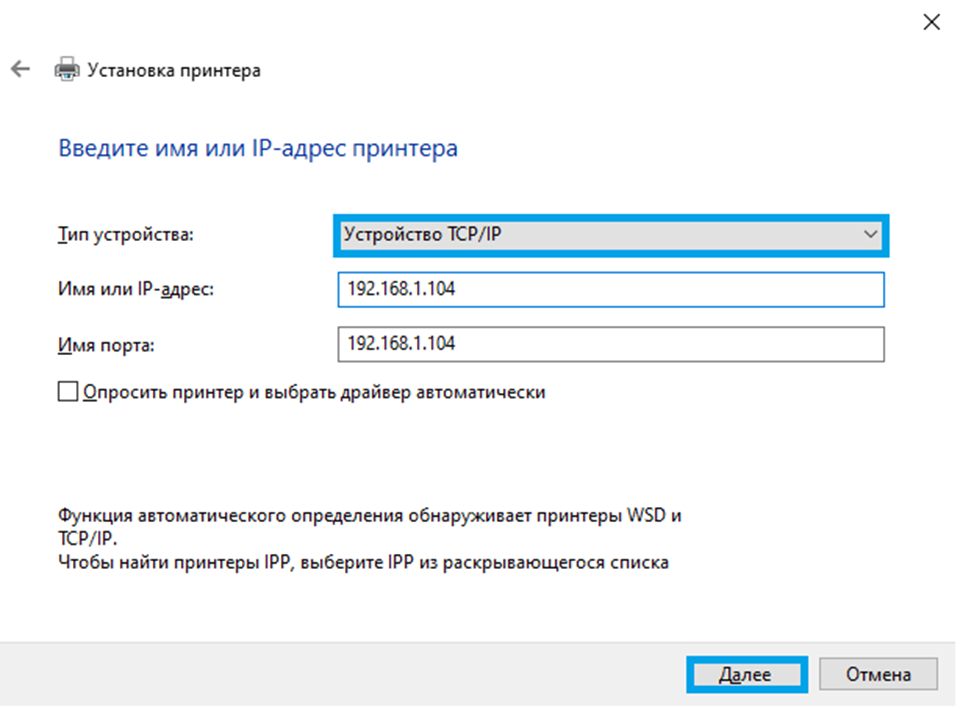Screen dimensions: 960x709
Task: Expand the chevron on Устройство TCP/IP dropdown
Action: 869,235
